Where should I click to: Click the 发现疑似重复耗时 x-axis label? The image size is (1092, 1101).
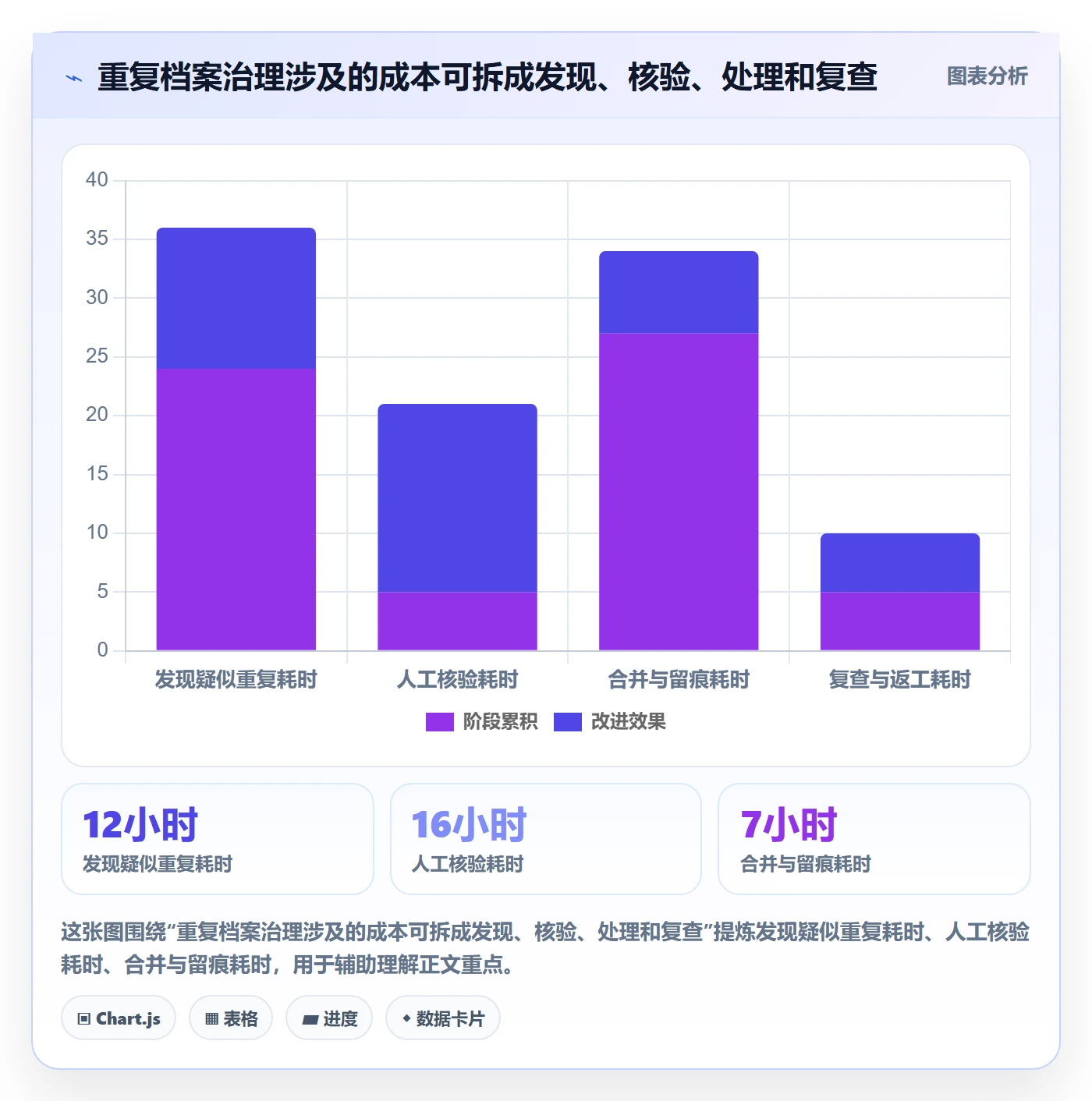pyautogui.click(x=236, y=680)
